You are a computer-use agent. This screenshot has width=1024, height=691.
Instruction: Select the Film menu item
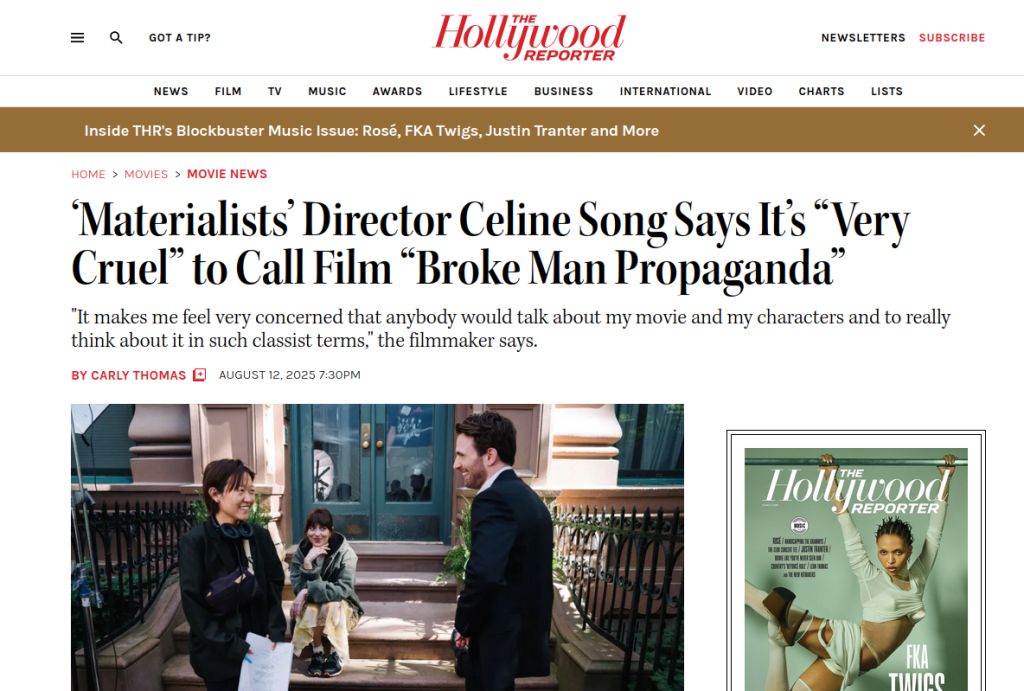coord(228,91)
